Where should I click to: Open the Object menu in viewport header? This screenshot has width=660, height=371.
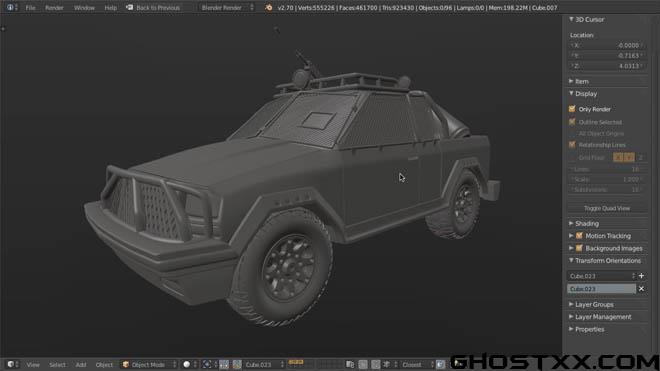[104, 365]
